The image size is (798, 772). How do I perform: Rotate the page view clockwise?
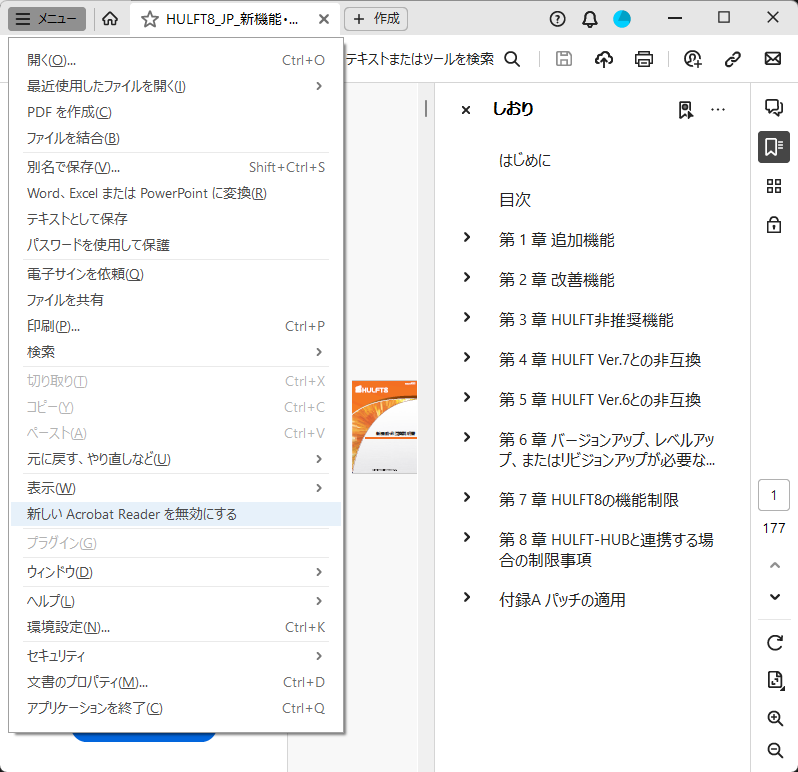775,643
